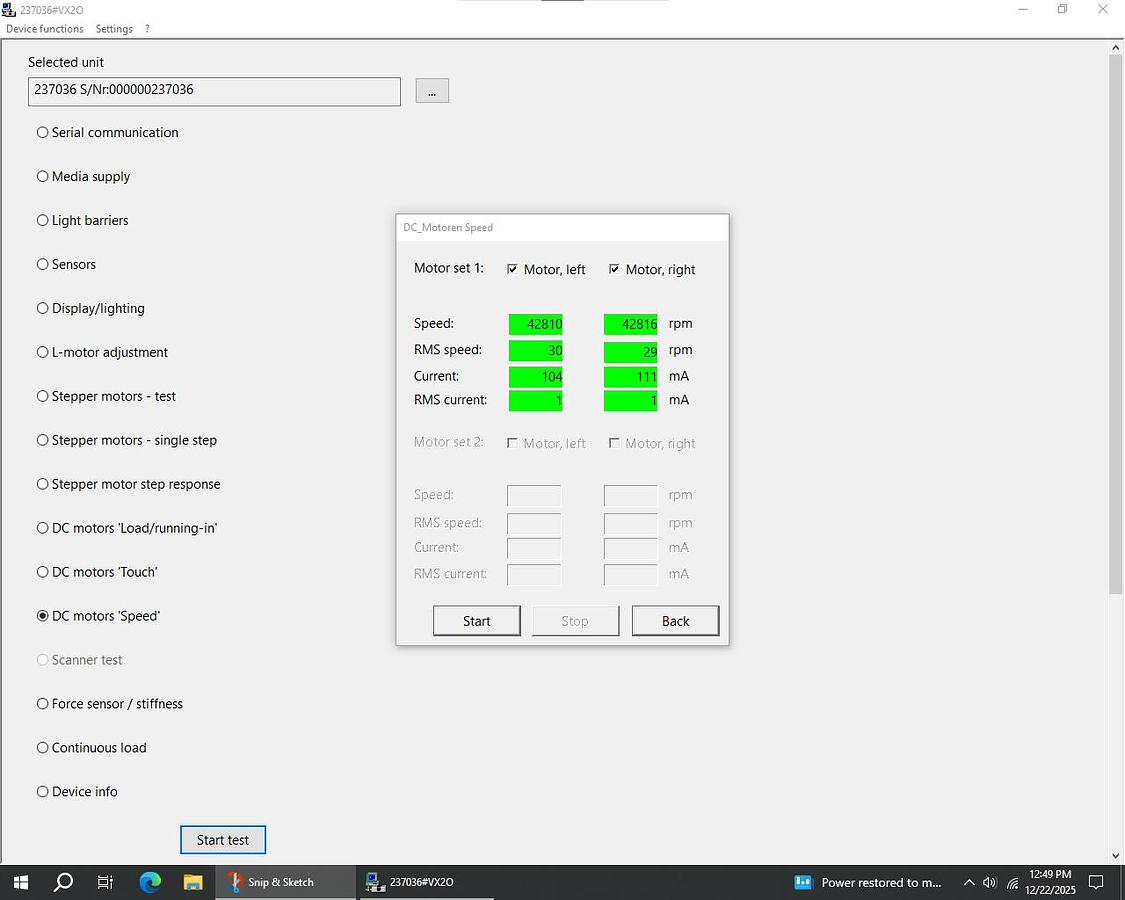Select the Serial communication option
The height and width of the screenshot is (900, 1125).
click(43, 132)
